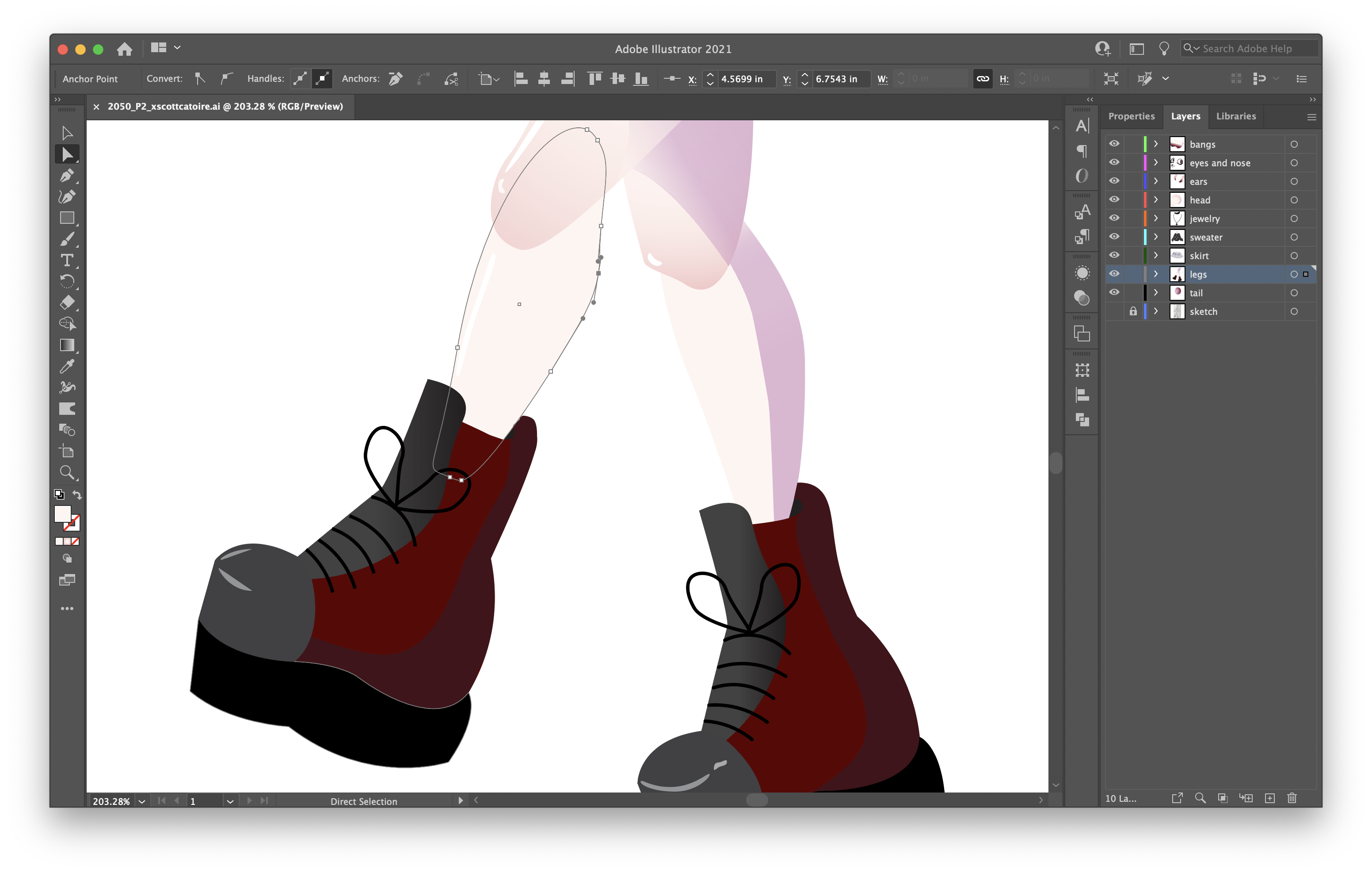
Task: Expand the jewelry layer contents
Action: click(1155, 218)
